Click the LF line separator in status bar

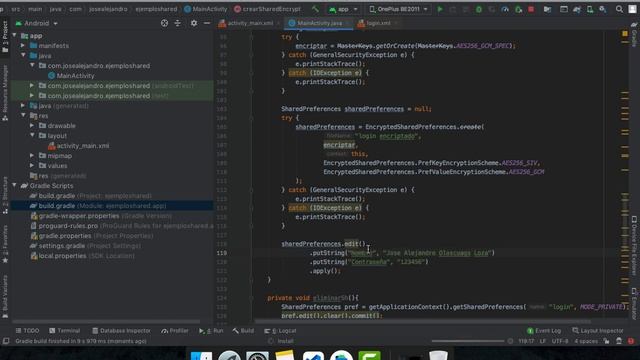pyautogui.click(x=542, y=341)
